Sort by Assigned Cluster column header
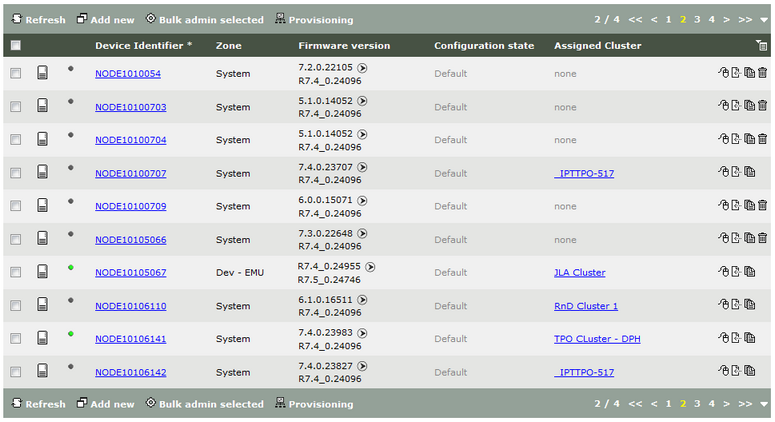The height and width of the screenshot is (422, 775). click(598, 45)
